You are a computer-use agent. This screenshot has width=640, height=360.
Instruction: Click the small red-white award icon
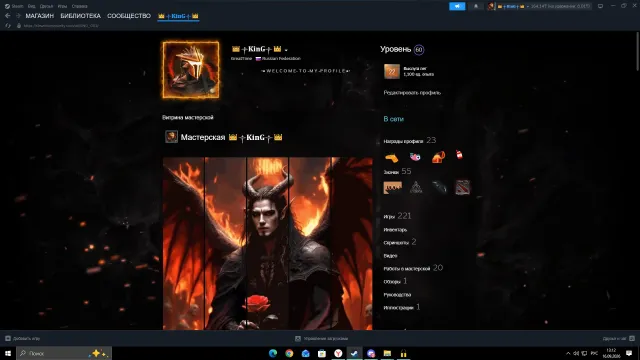(459, 155)
